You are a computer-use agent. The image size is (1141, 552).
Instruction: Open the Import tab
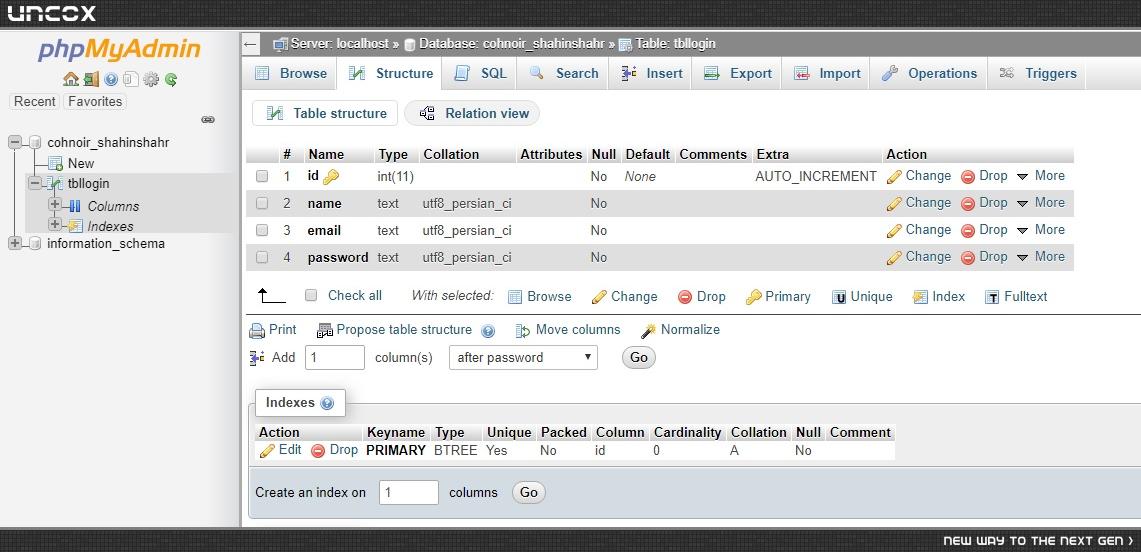click(826, 73)
